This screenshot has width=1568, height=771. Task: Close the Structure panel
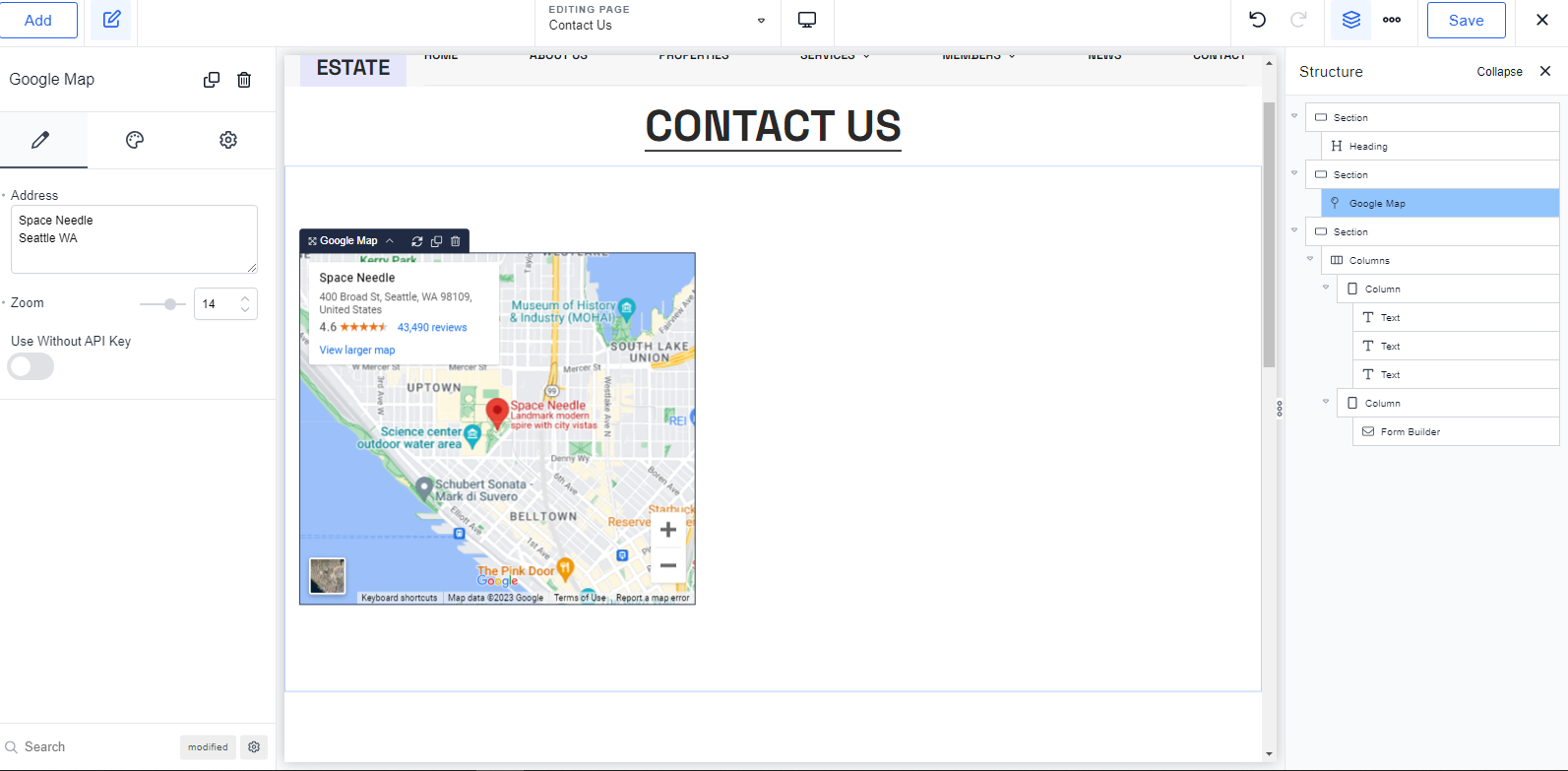coord(1545,71)
